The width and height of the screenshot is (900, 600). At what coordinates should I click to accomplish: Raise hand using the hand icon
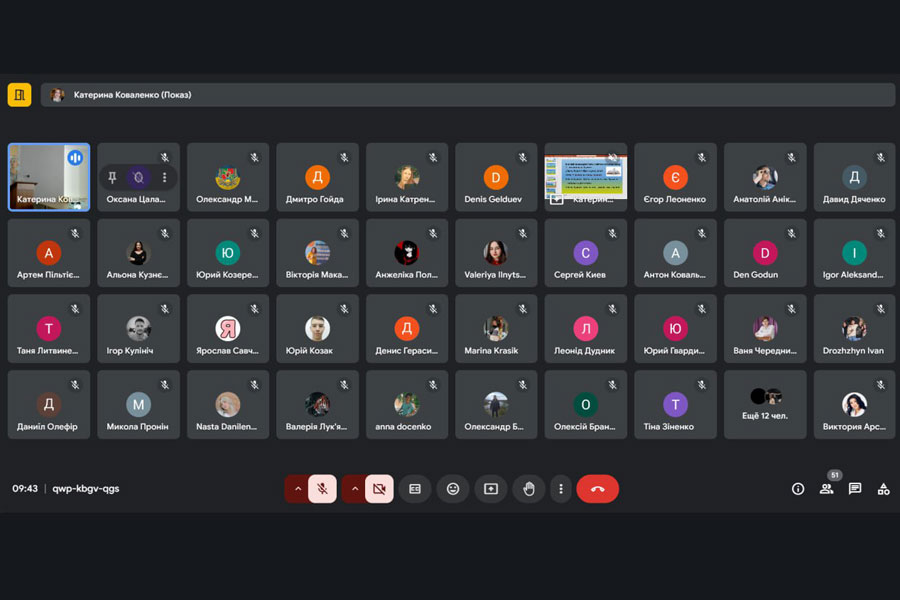(529, 489)
